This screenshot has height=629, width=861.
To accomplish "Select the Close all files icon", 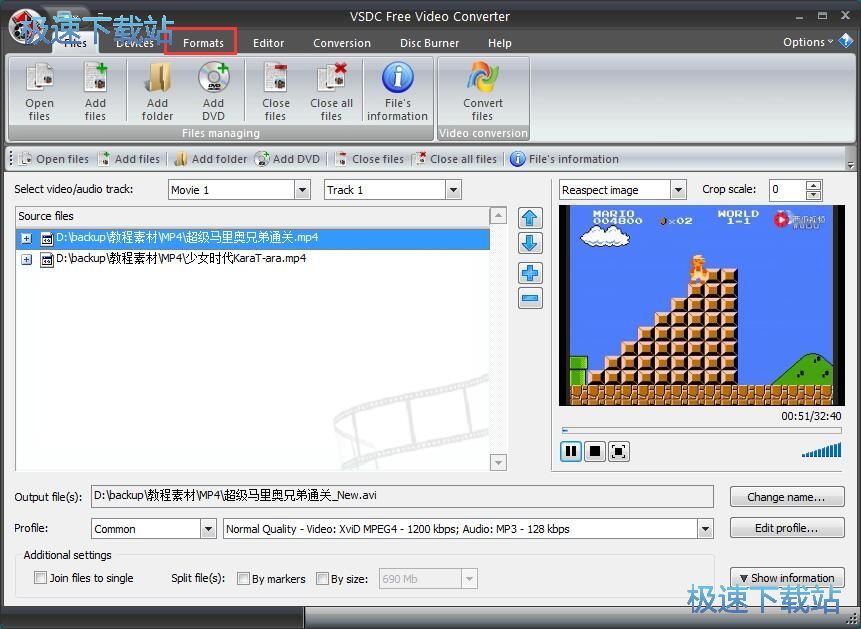I will (x=331, y=90).
